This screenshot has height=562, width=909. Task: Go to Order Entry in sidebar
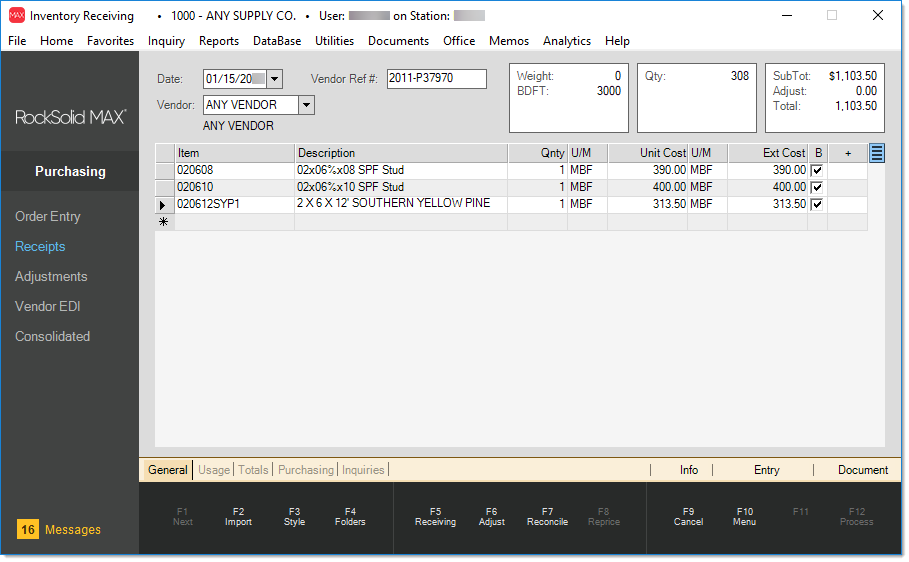[48, 216]
